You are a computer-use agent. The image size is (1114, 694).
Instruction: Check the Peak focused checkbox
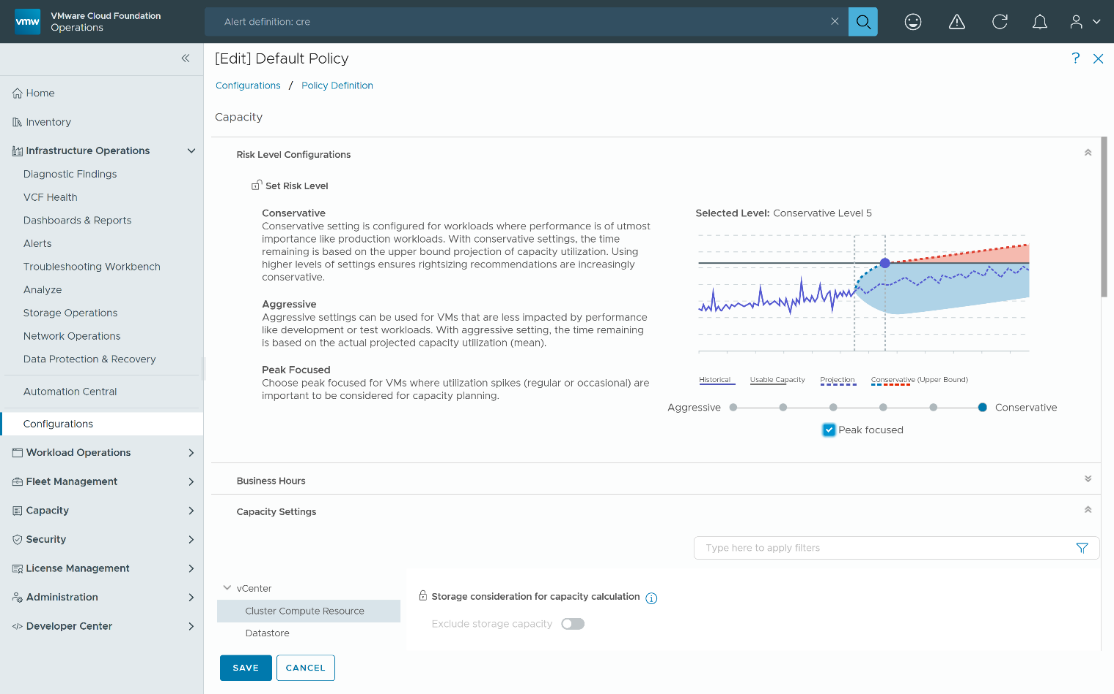[x=828, y=428]
